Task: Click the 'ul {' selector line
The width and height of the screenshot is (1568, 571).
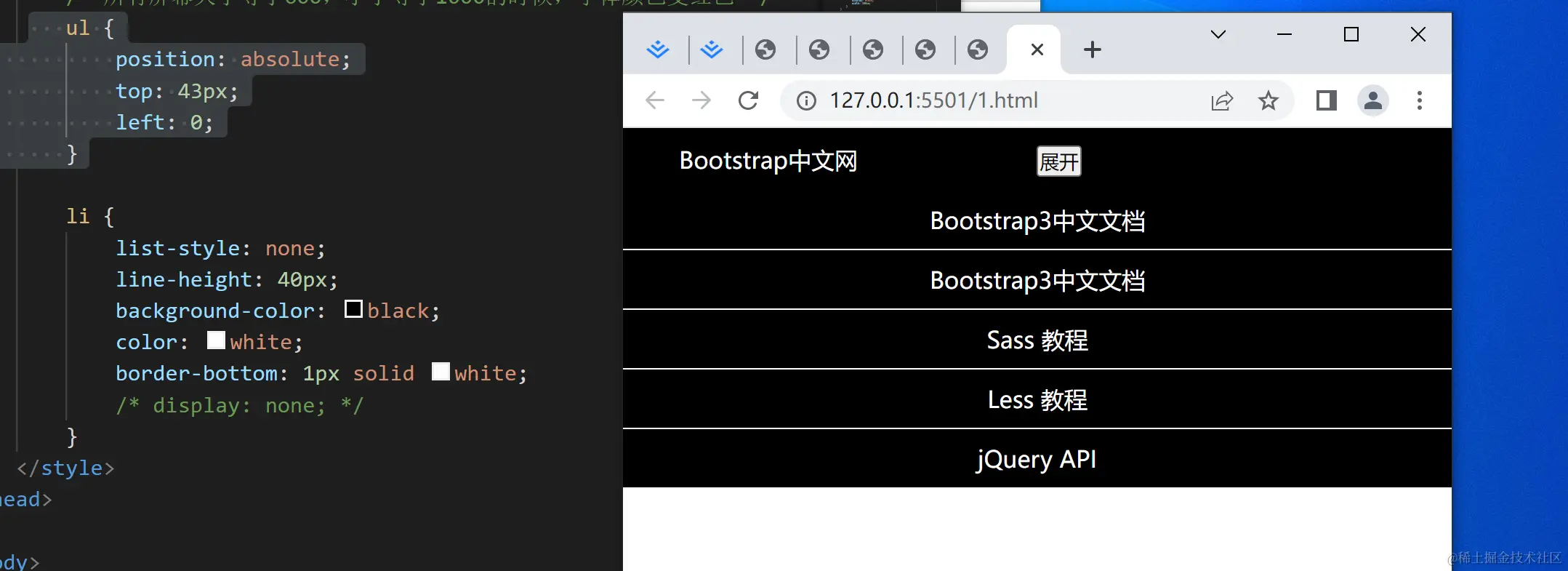Action: (x=90, y=28)
